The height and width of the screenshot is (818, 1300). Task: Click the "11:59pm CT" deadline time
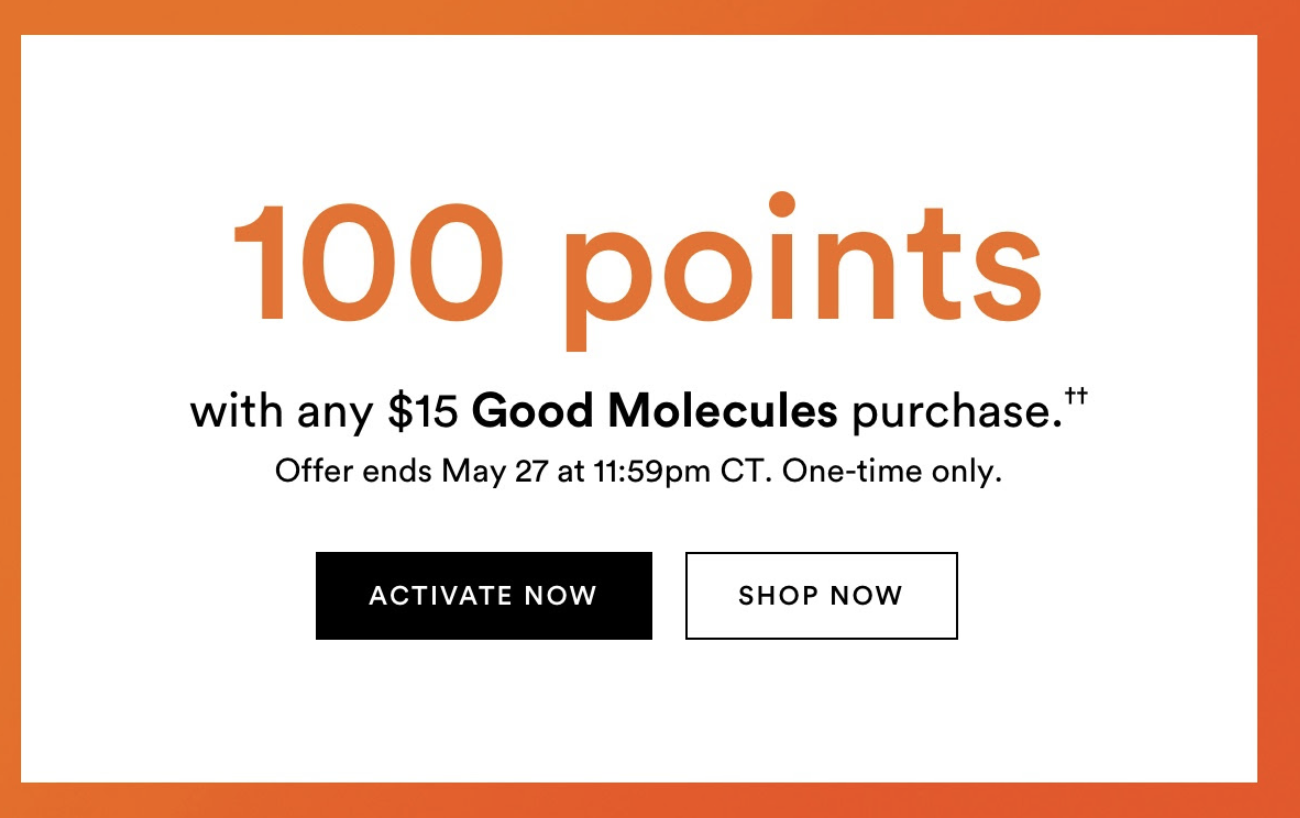678,470
